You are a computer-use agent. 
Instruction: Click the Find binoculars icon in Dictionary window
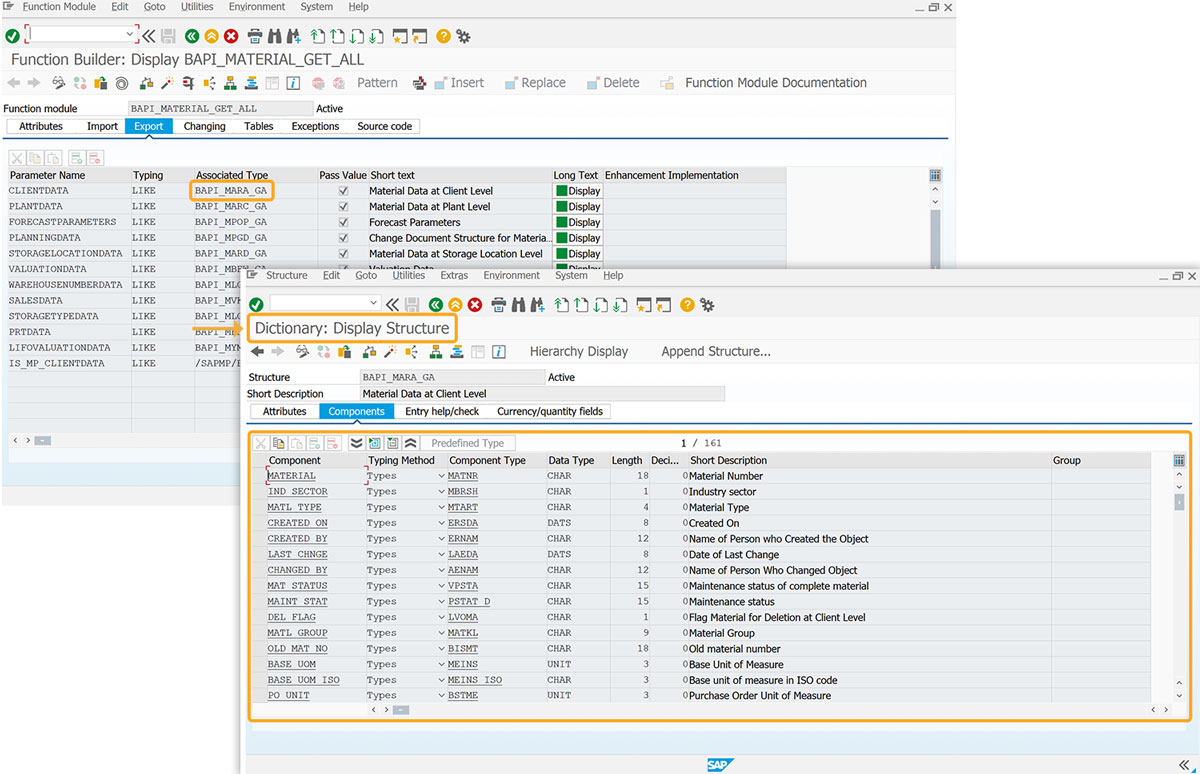[x=519, y=304]
